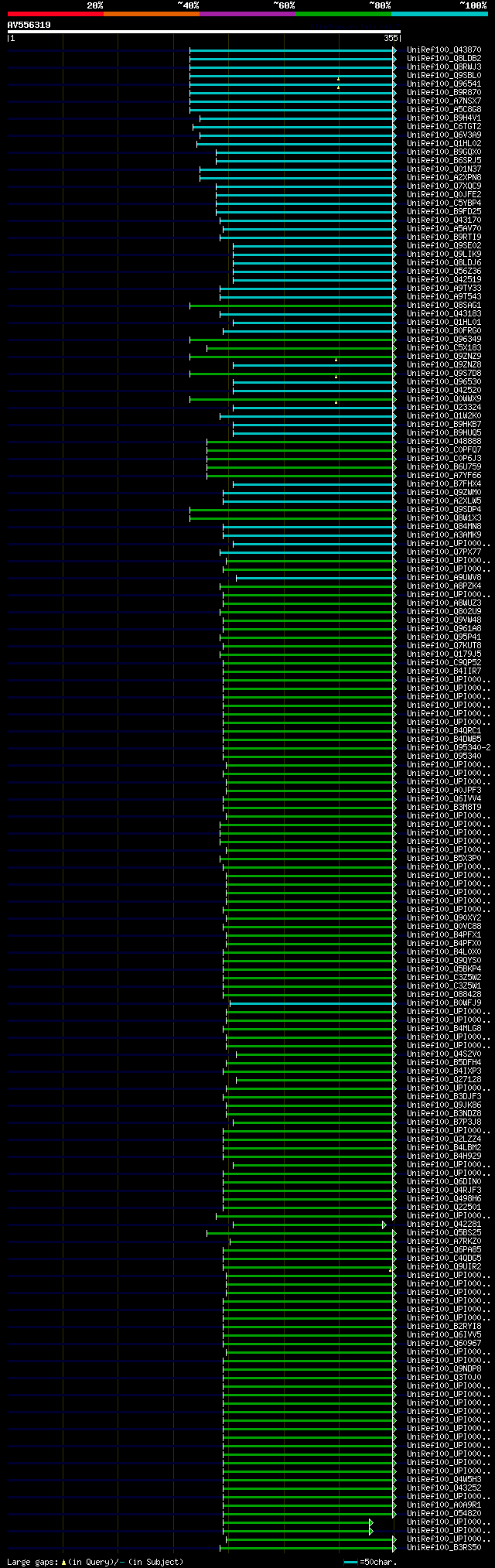
Task: Select the UniRef100_Q27128 label
Action: [444, 1080]
